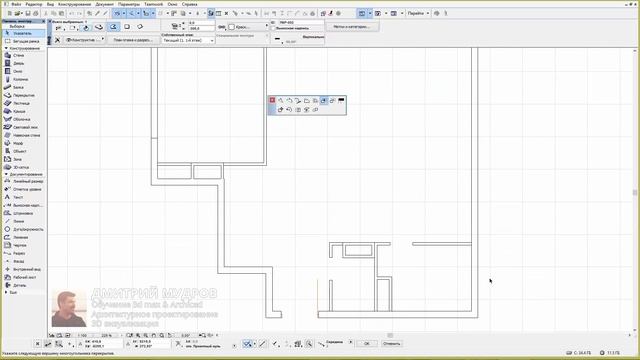
Task: Open the Документ menu
Action: (x=105, y=4)
